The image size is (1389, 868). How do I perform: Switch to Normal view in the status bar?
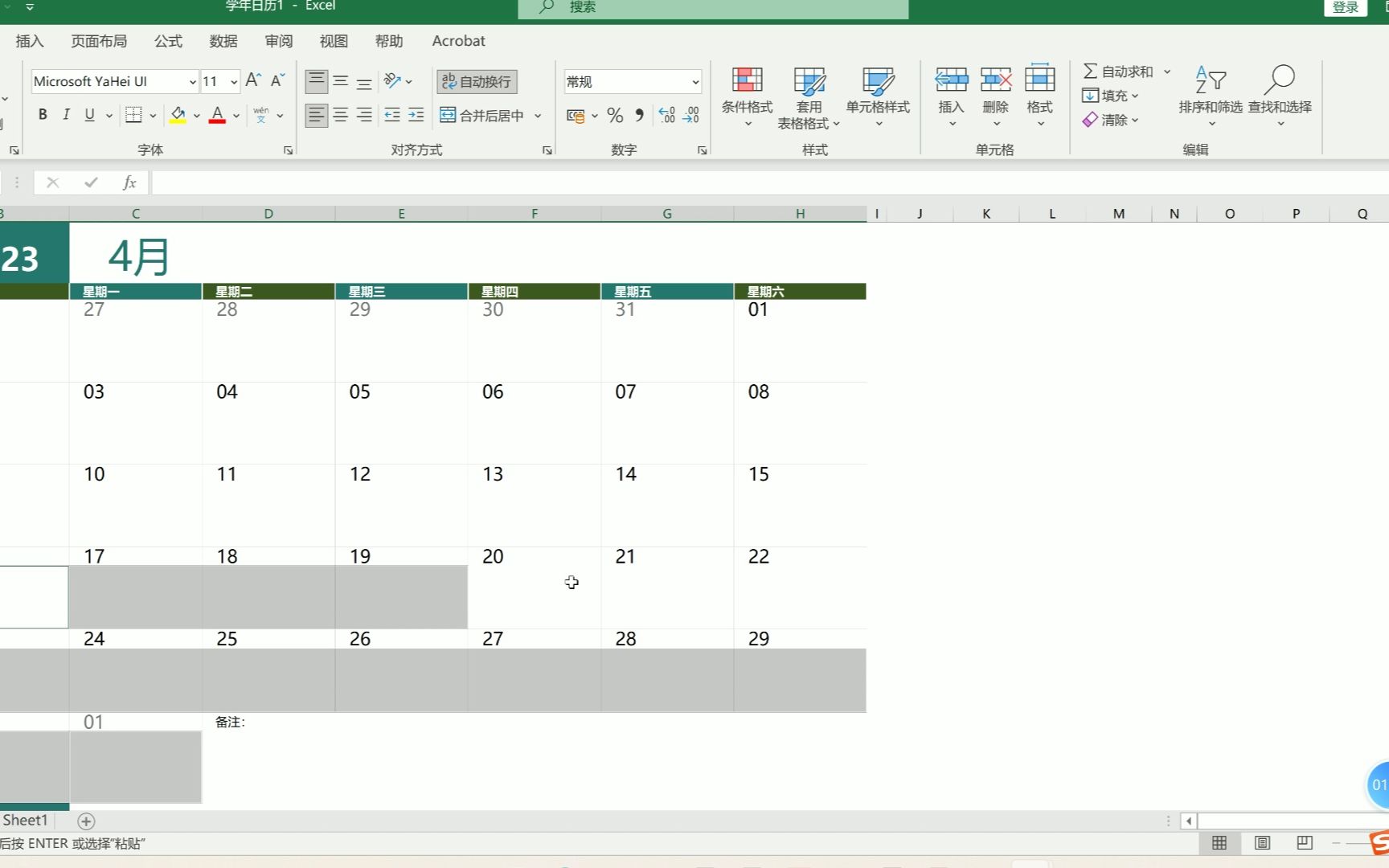click(1219, 842)
